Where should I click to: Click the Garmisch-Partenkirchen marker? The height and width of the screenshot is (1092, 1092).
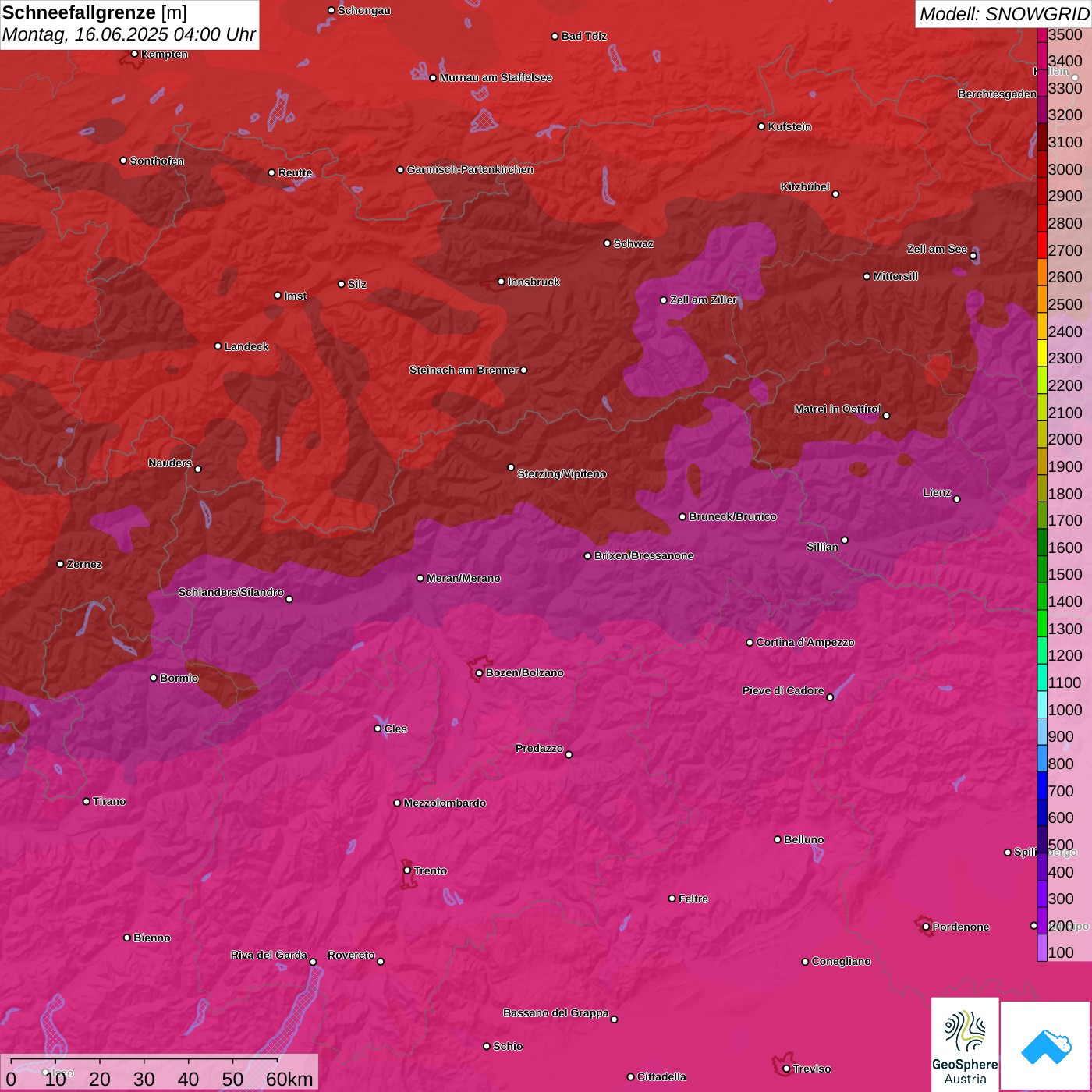pyautogui.click(x=400, y=170)
